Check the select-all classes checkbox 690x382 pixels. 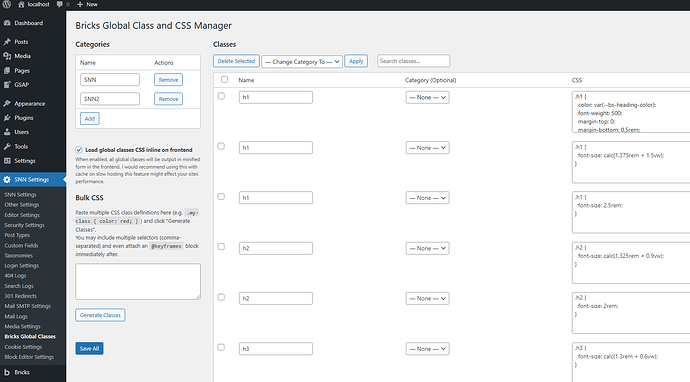(224, 80)
